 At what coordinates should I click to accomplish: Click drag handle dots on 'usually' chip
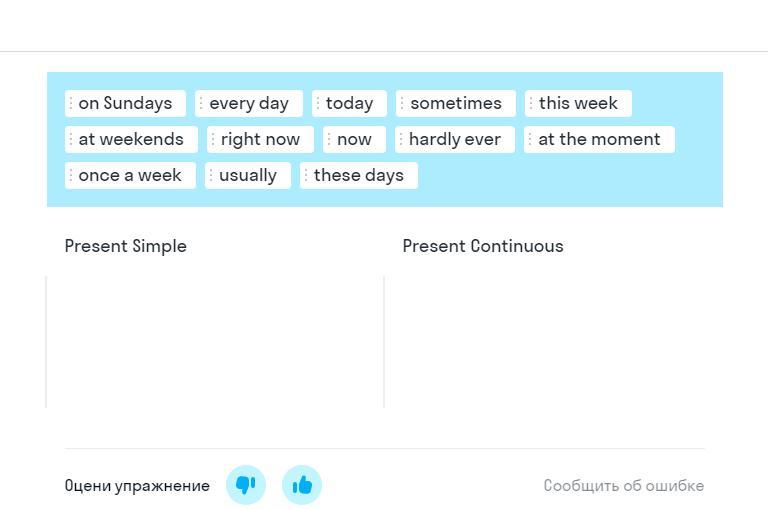pyautogui.click(x=211, y=175)
